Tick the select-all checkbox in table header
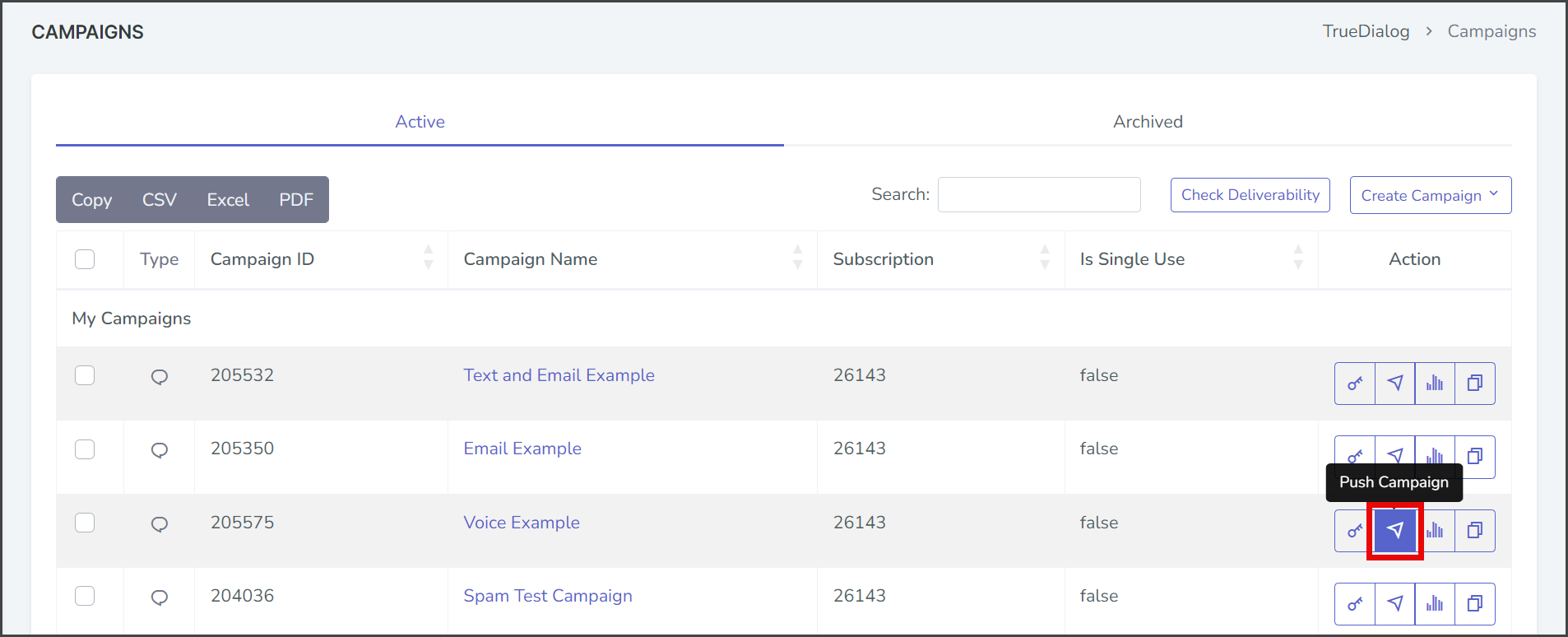Image resolution: width=1568 pixels, height=637 pixels. (85, 259)
